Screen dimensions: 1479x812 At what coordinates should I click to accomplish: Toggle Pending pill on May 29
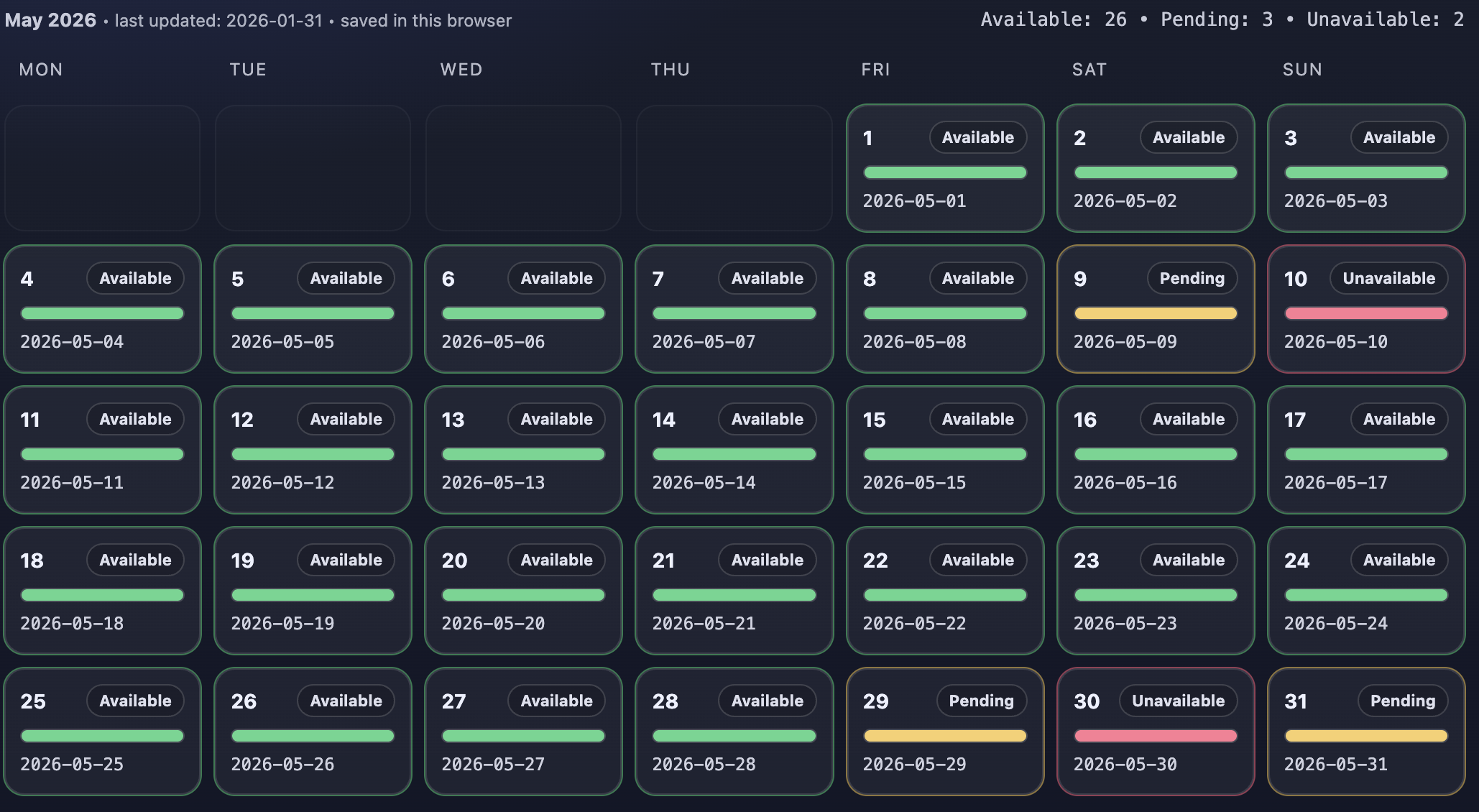tap(980, 701)
